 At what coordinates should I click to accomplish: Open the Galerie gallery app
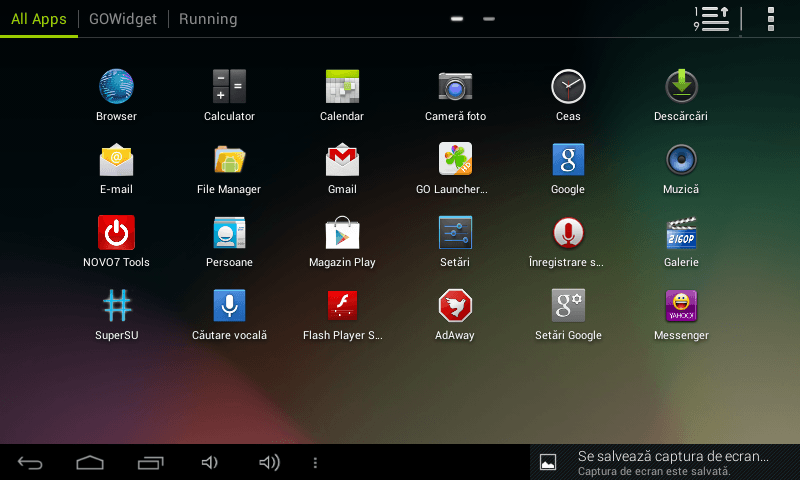pos(681,233)
